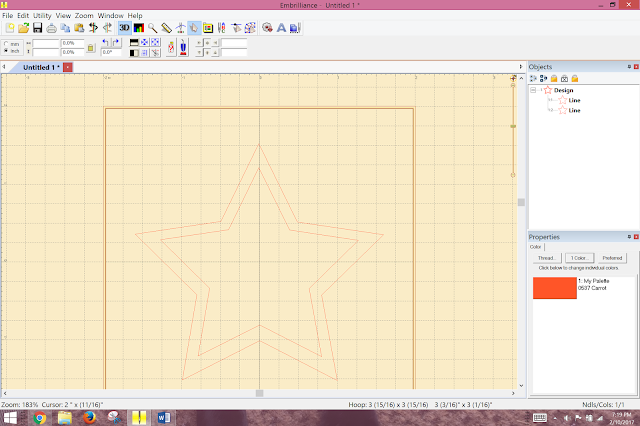
Task: Click the stitch simulator icon before letter A
Action: (x=267, y=28)
